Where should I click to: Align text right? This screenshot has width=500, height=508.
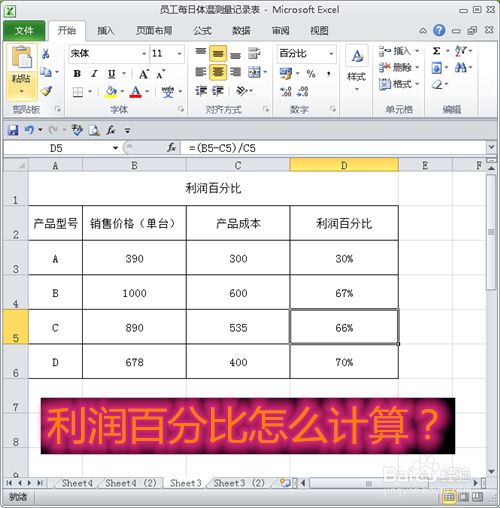coord(235,72)
